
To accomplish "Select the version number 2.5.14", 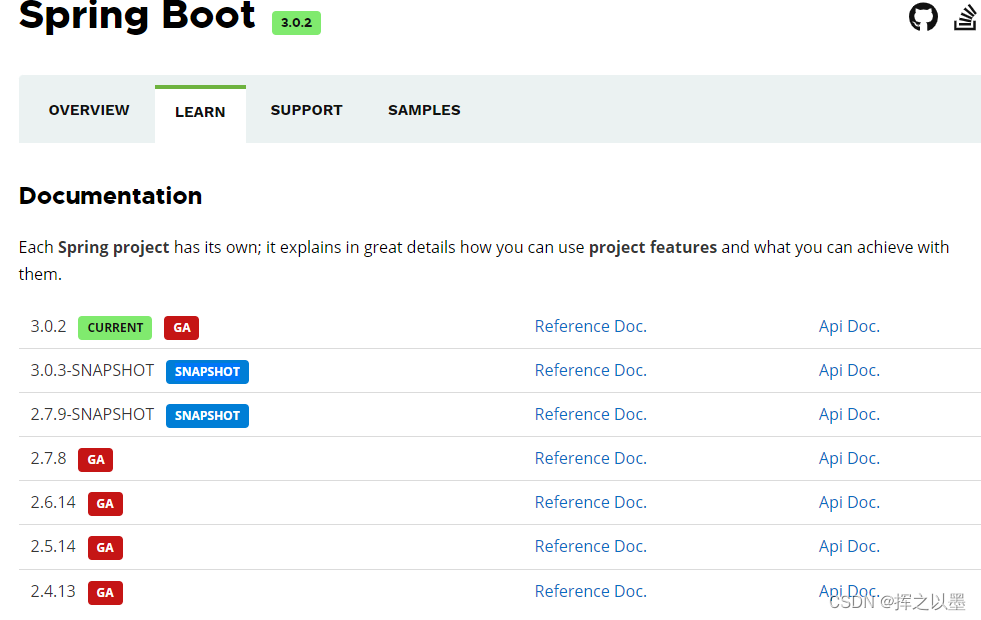I will 53,546.
